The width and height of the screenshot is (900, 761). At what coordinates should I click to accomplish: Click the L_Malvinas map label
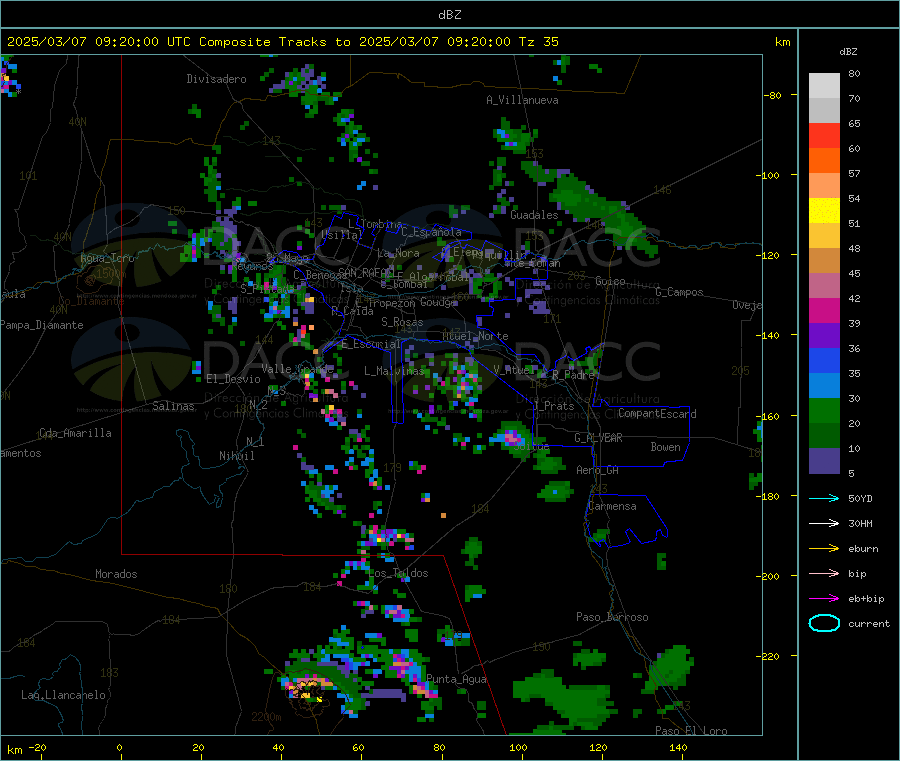click(x=394, y=371)
